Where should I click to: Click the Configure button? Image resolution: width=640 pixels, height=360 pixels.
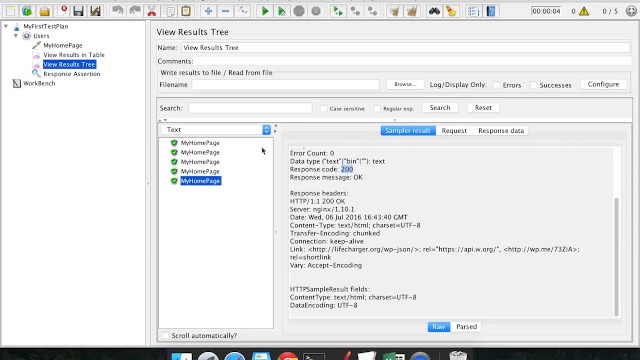603,84
